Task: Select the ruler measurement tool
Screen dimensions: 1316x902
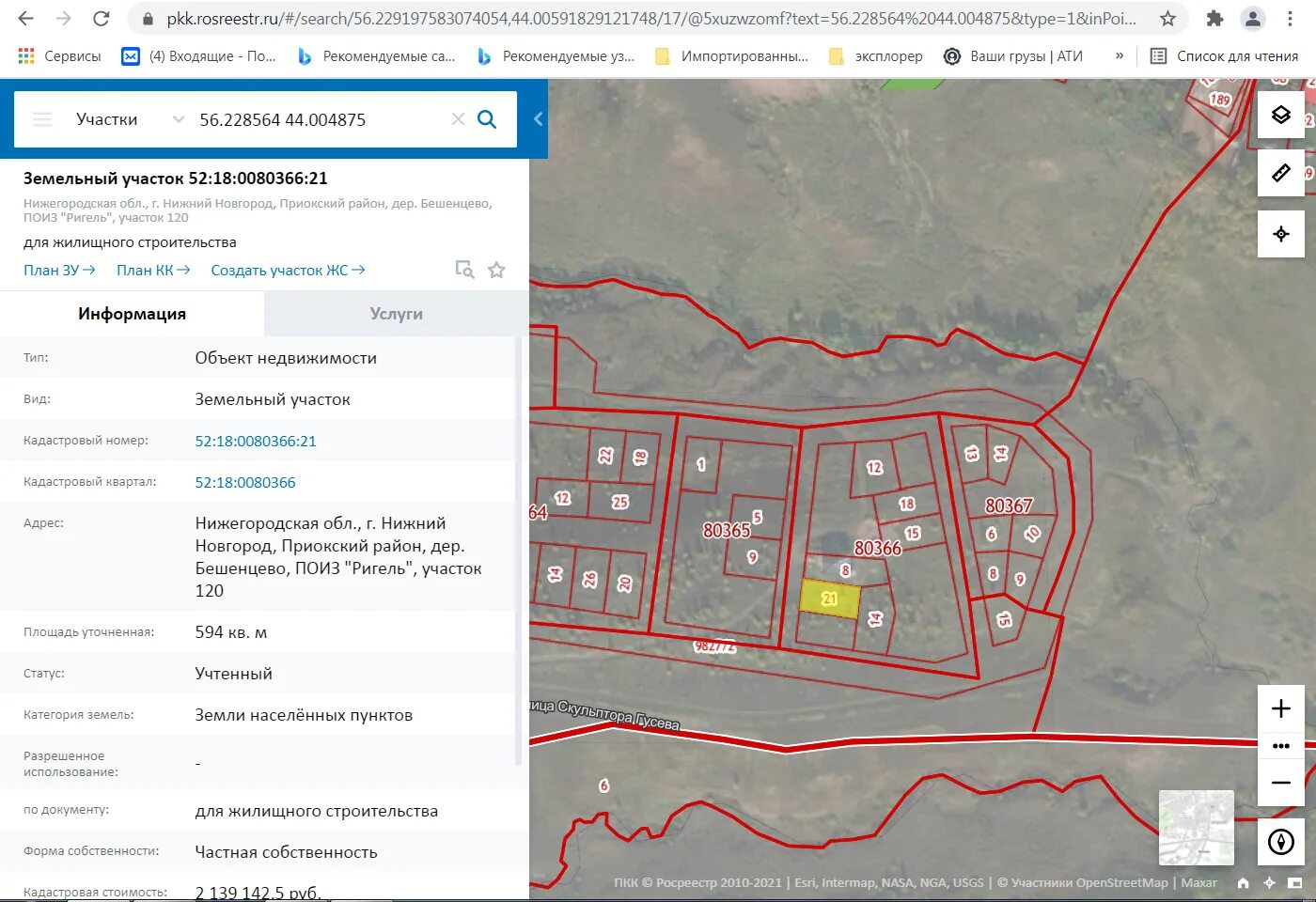Action: pyautogui.click(x=1280, y=173)
